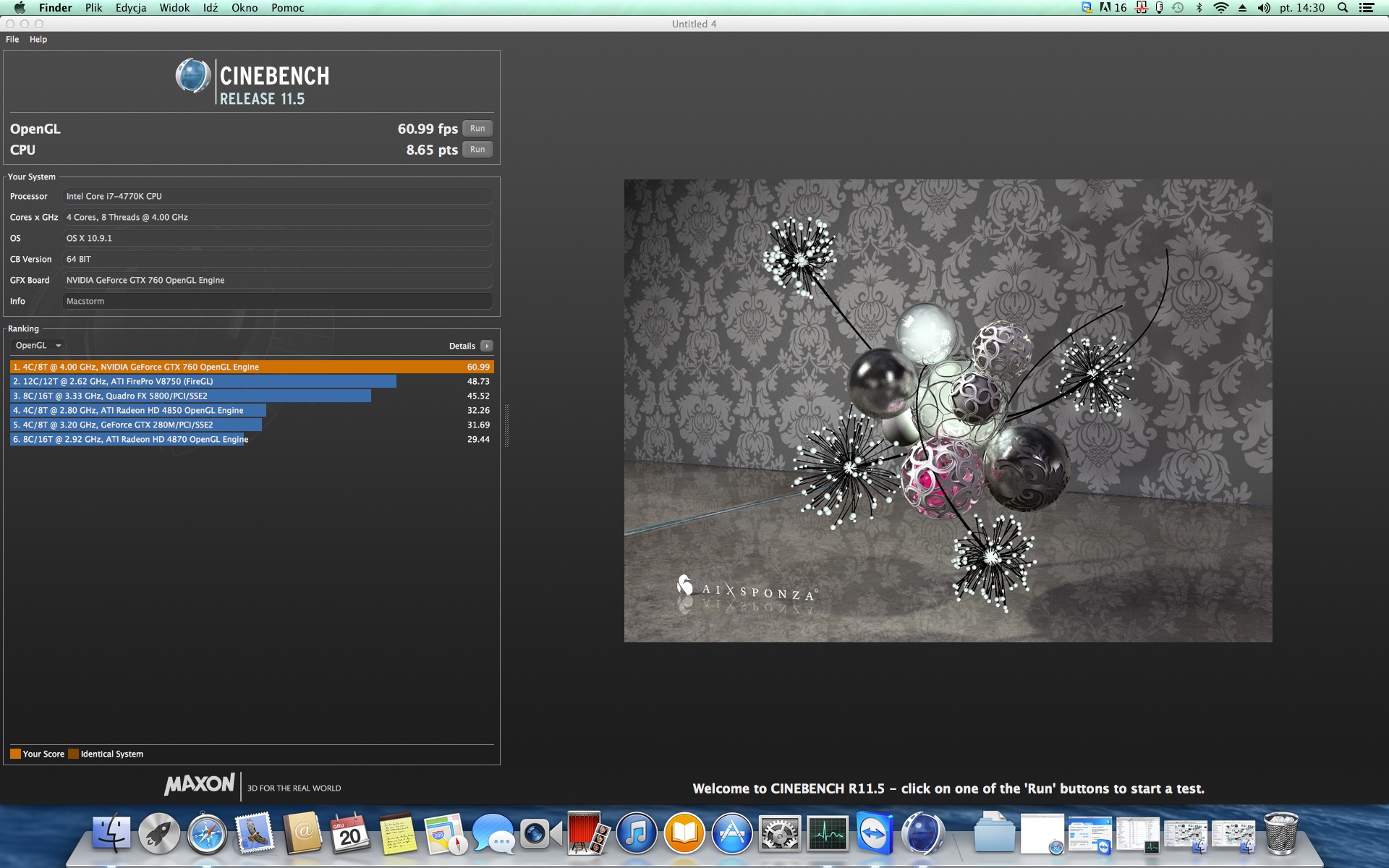Click the MAXON logo

point(200,784)
